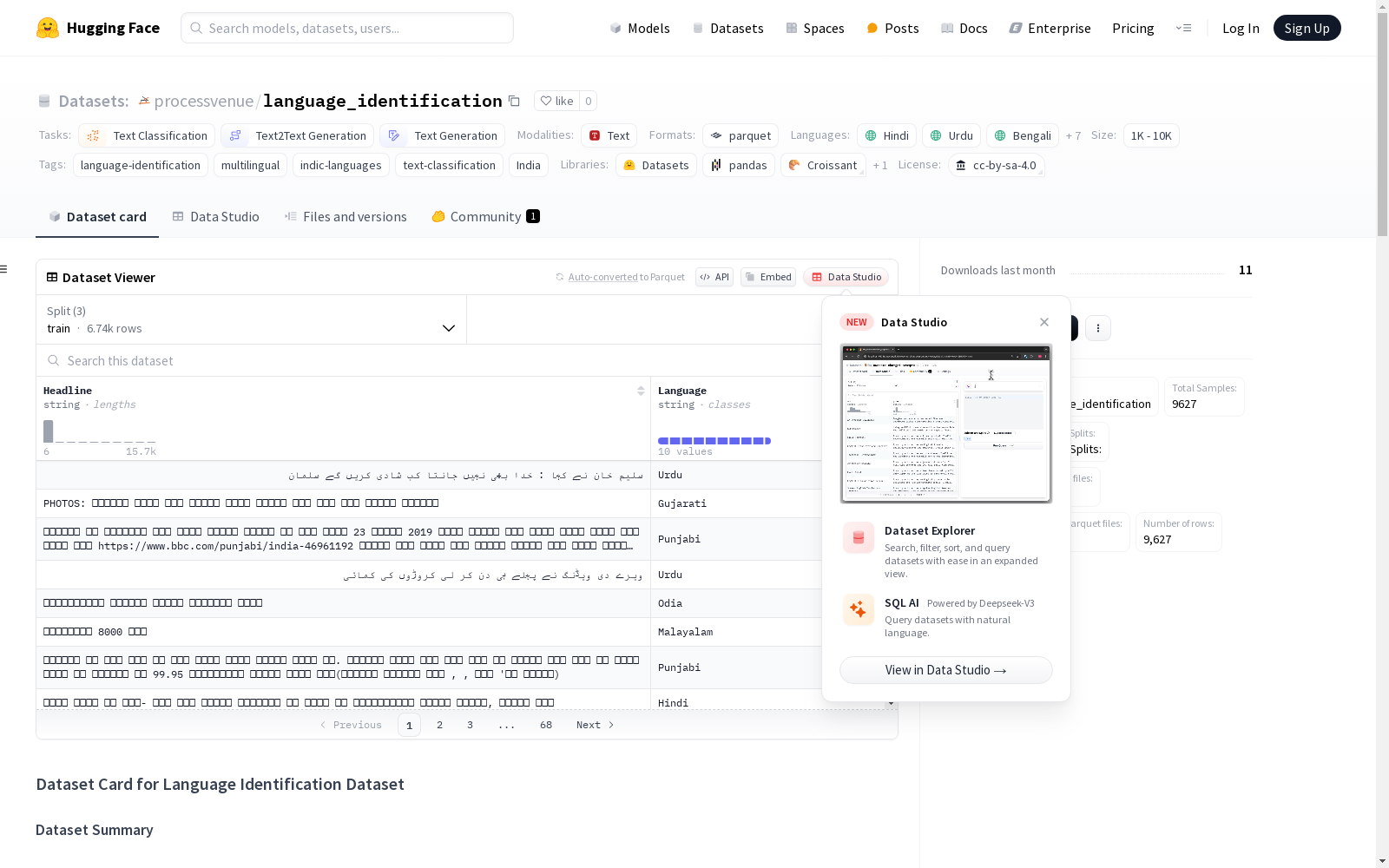Click the processvenue organization avatar icon

144,101
